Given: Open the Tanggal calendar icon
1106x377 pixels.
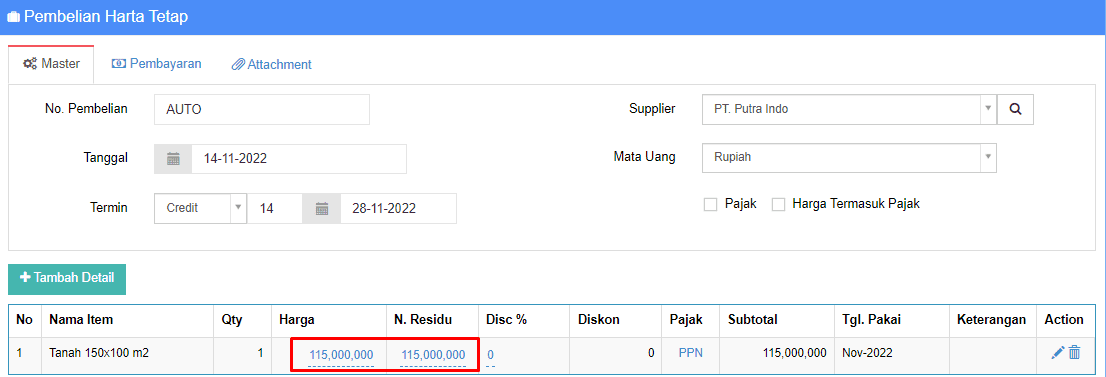Looking at the screenshot, I should [x=174, y=159].
